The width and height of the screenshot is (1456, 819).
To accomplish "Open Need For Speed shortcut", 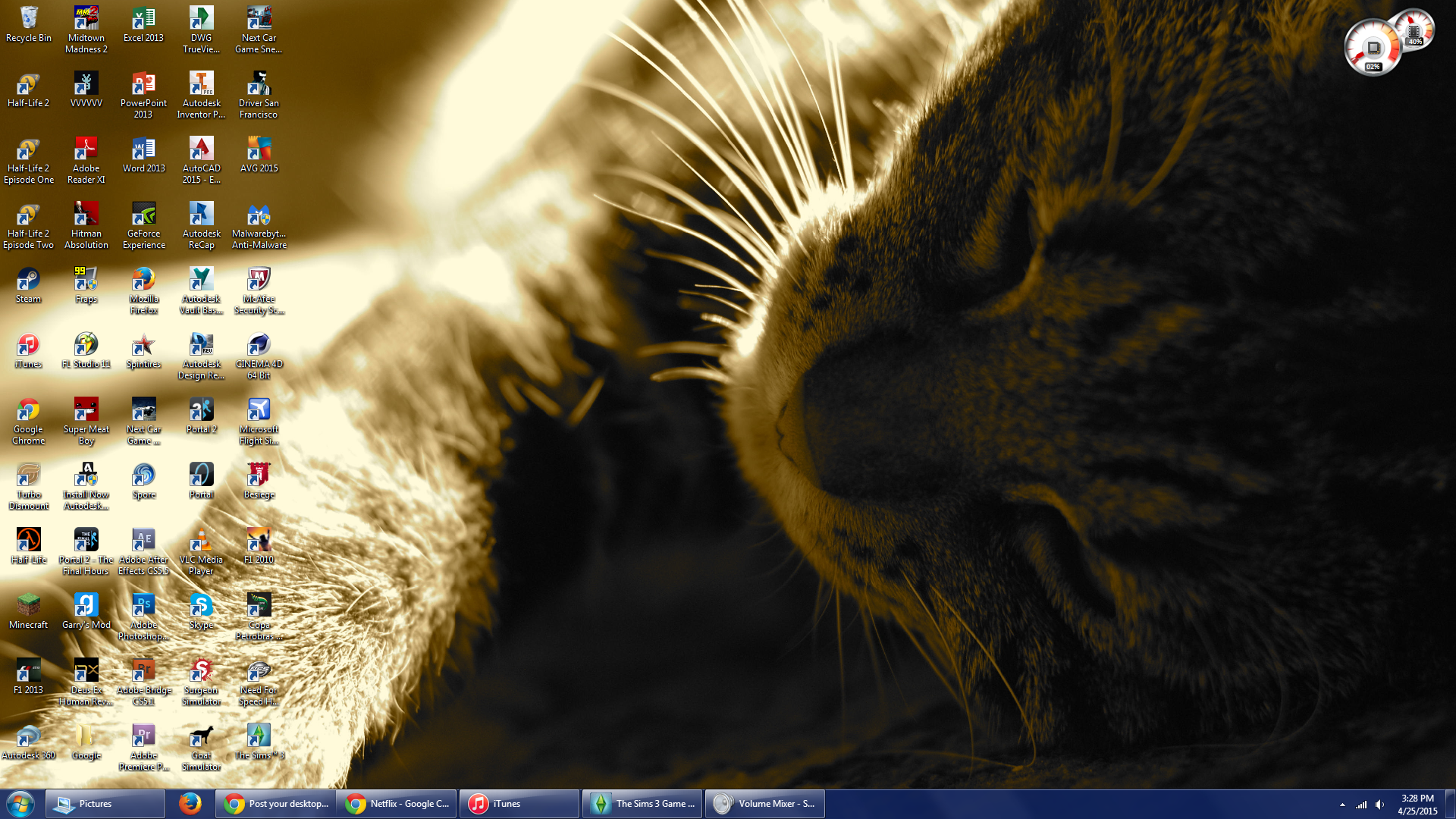I will 259,682.
